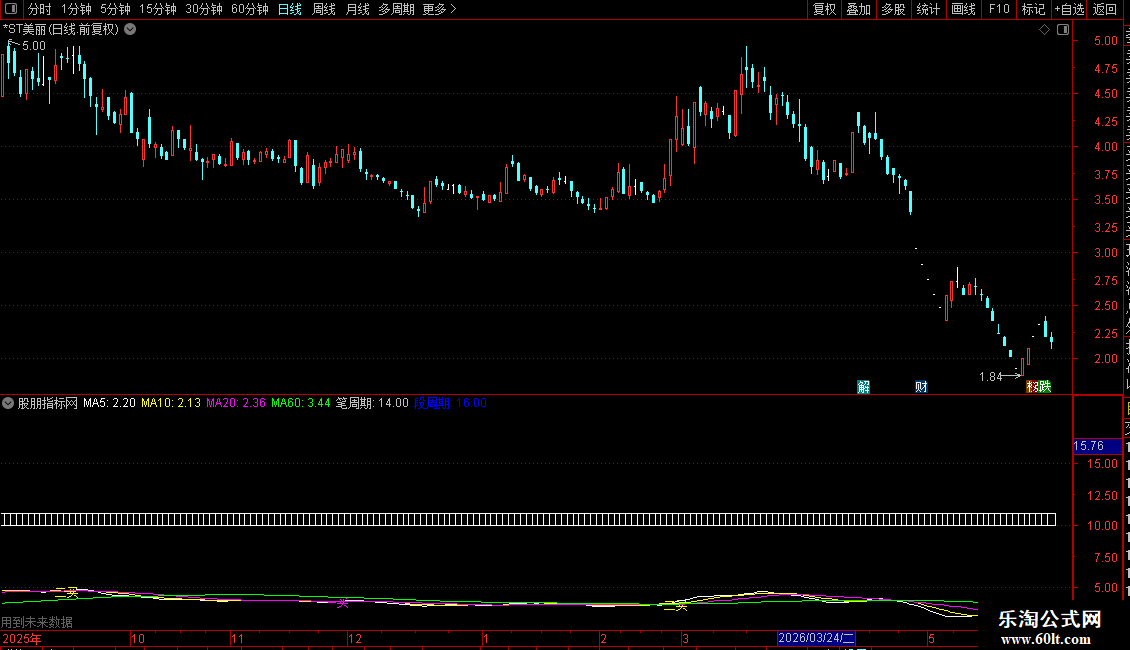
Task: Click the 标记 mark button
Action: (1033, 9)
